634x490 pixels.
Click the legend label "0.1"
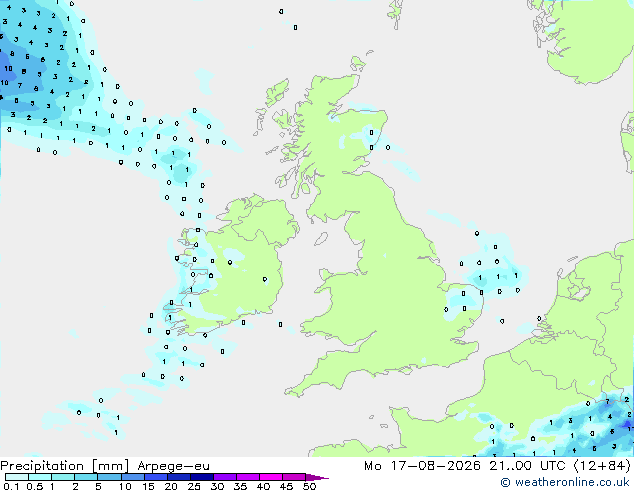point(11,486)
